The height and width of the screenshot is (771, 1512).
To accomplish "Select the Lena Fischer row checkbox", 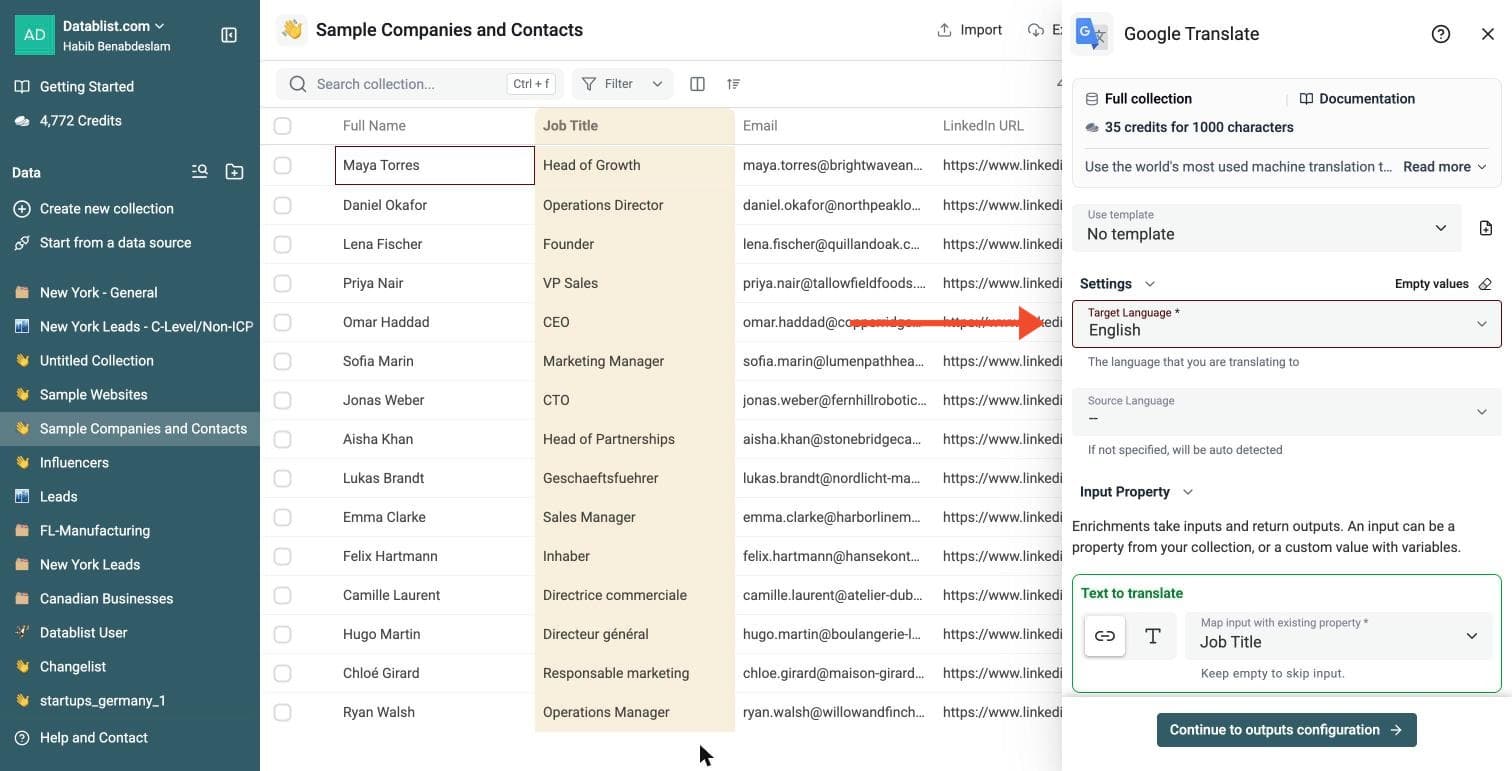I will 283,244.
